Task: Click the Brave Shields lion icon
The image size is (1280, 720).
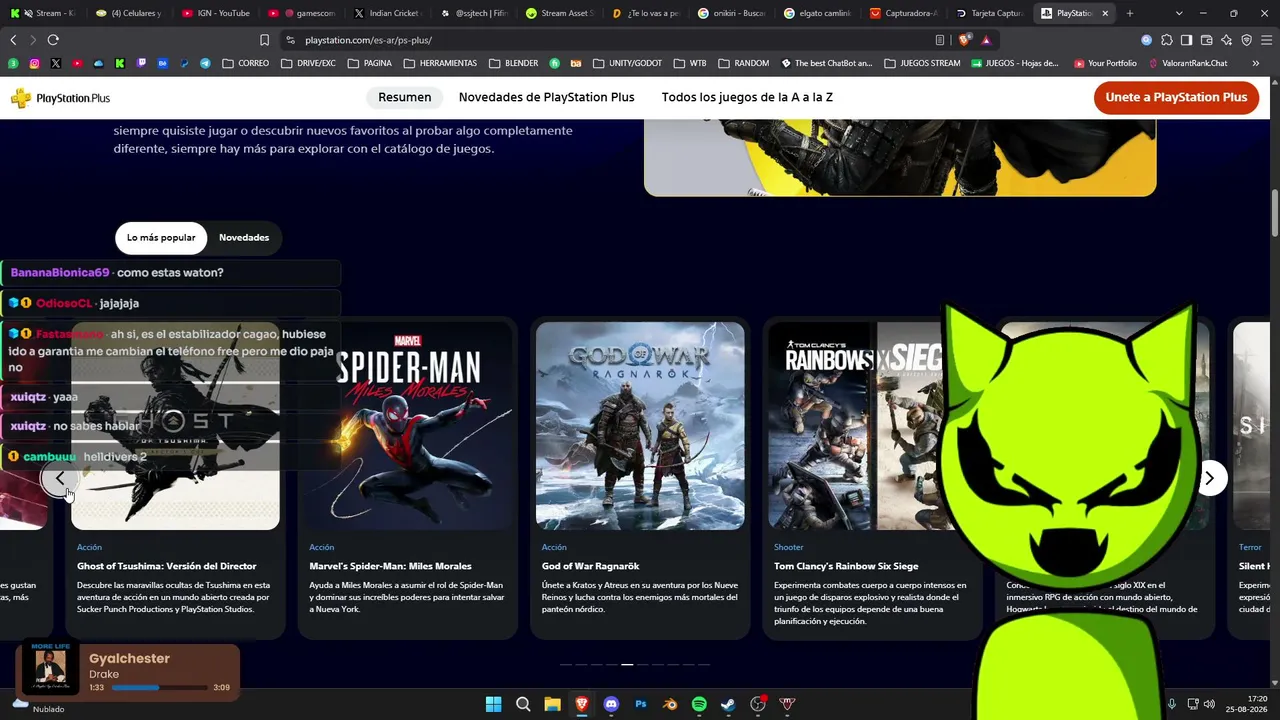Action: pos(964,40)
